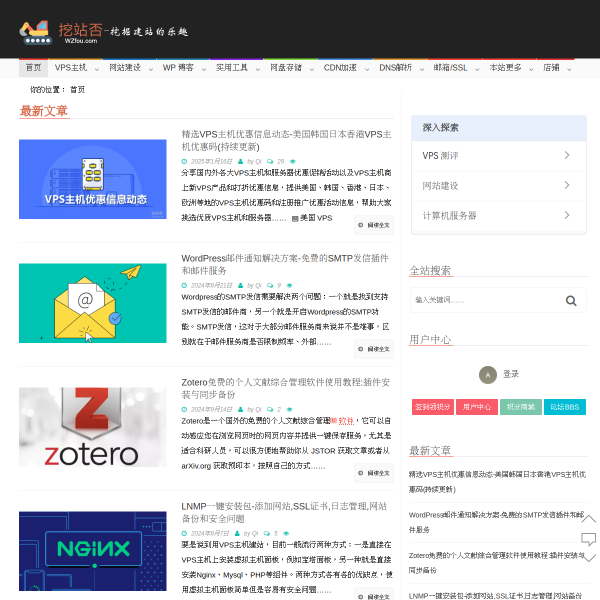Expand the 网站建设 nav dropdown arrow

pos(151,69)
